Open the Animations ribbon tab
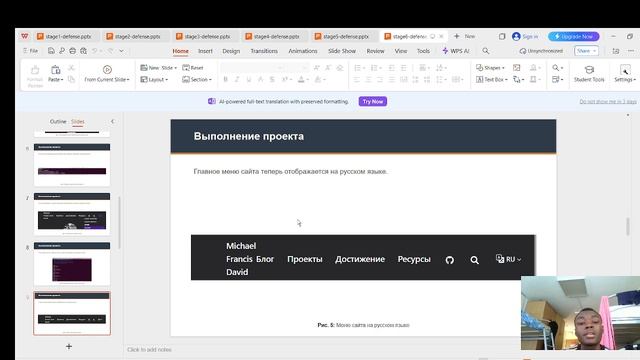 click(303, 51)
